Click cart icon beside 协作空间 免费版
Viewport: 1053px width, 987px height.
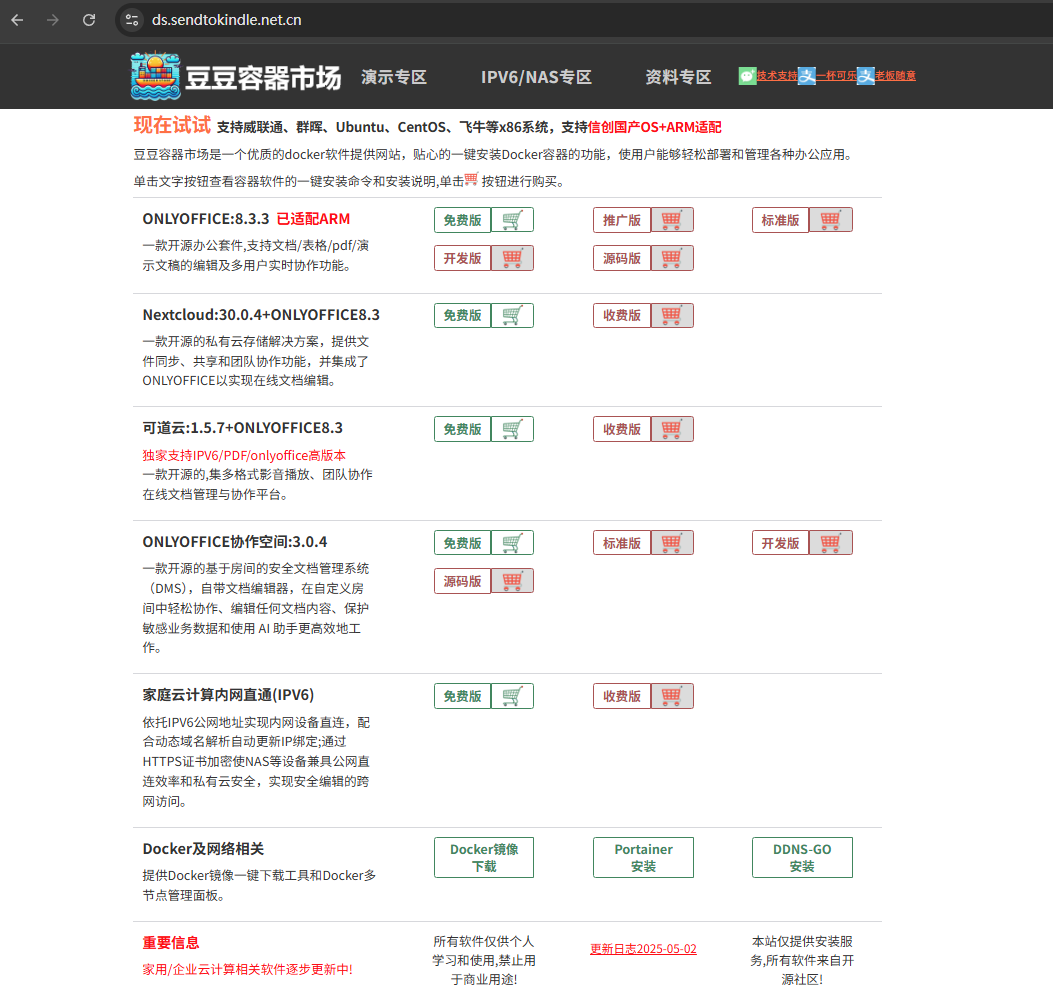512,543
